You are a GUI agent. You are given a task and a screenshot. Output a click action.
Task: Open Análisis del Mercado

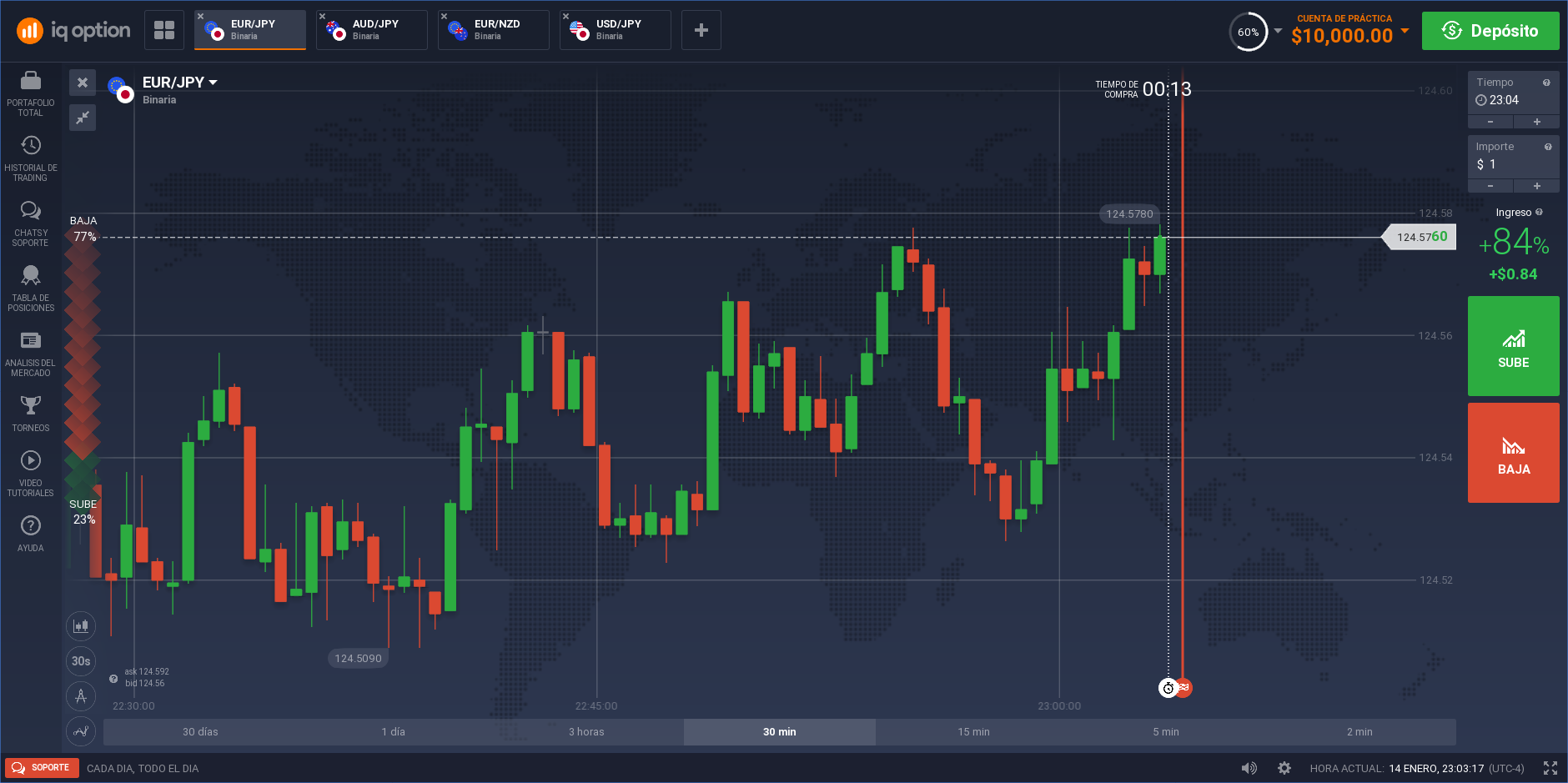pos(31,354)
